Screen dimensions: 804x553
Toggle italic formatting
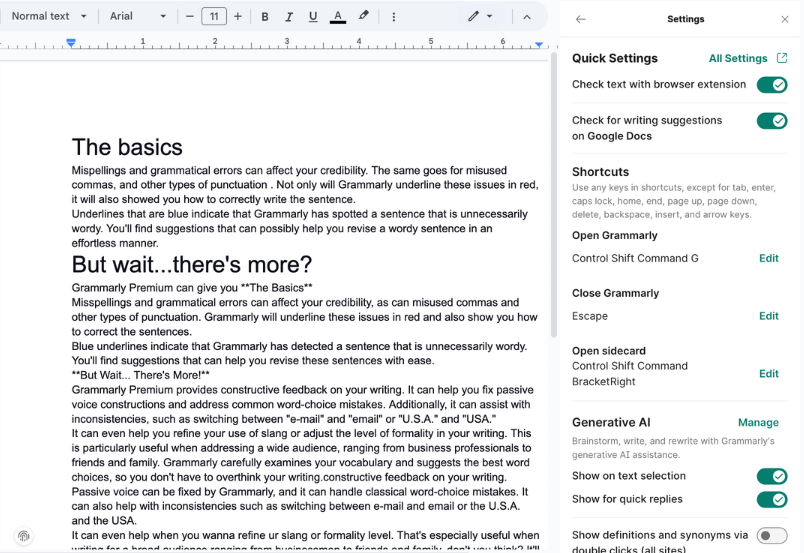[289, 17]
